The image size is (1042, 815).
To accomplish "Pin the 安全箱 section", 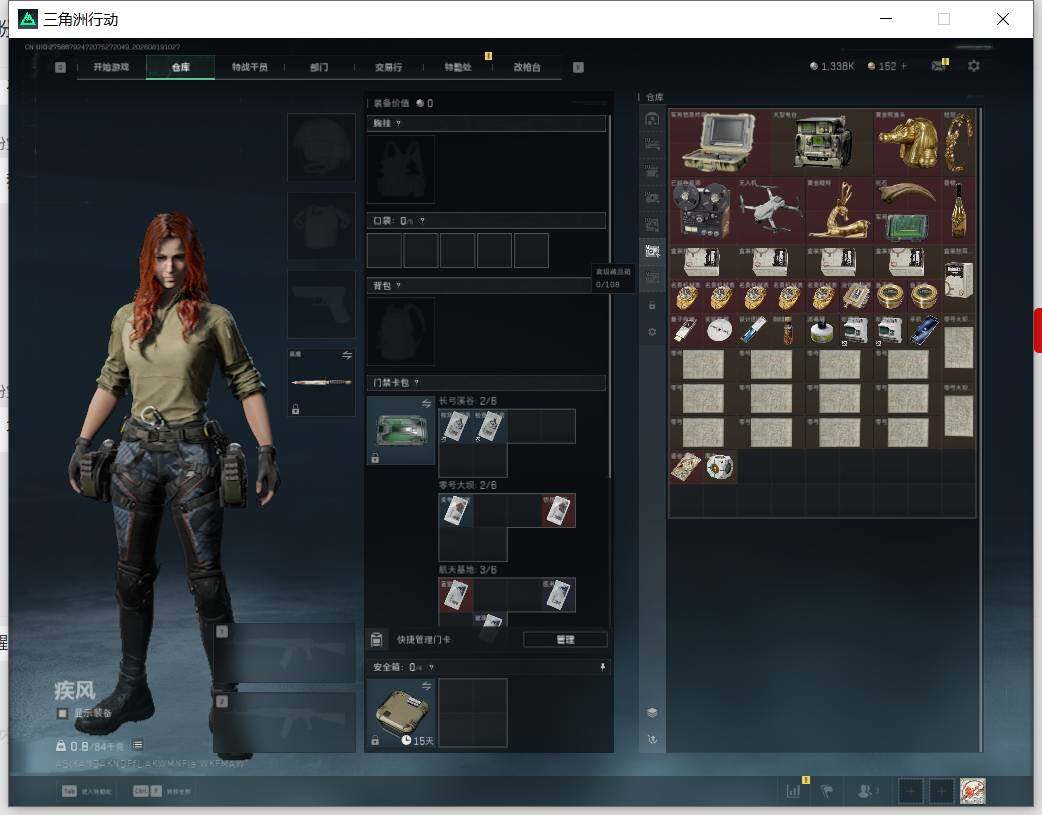I will 603,667.
